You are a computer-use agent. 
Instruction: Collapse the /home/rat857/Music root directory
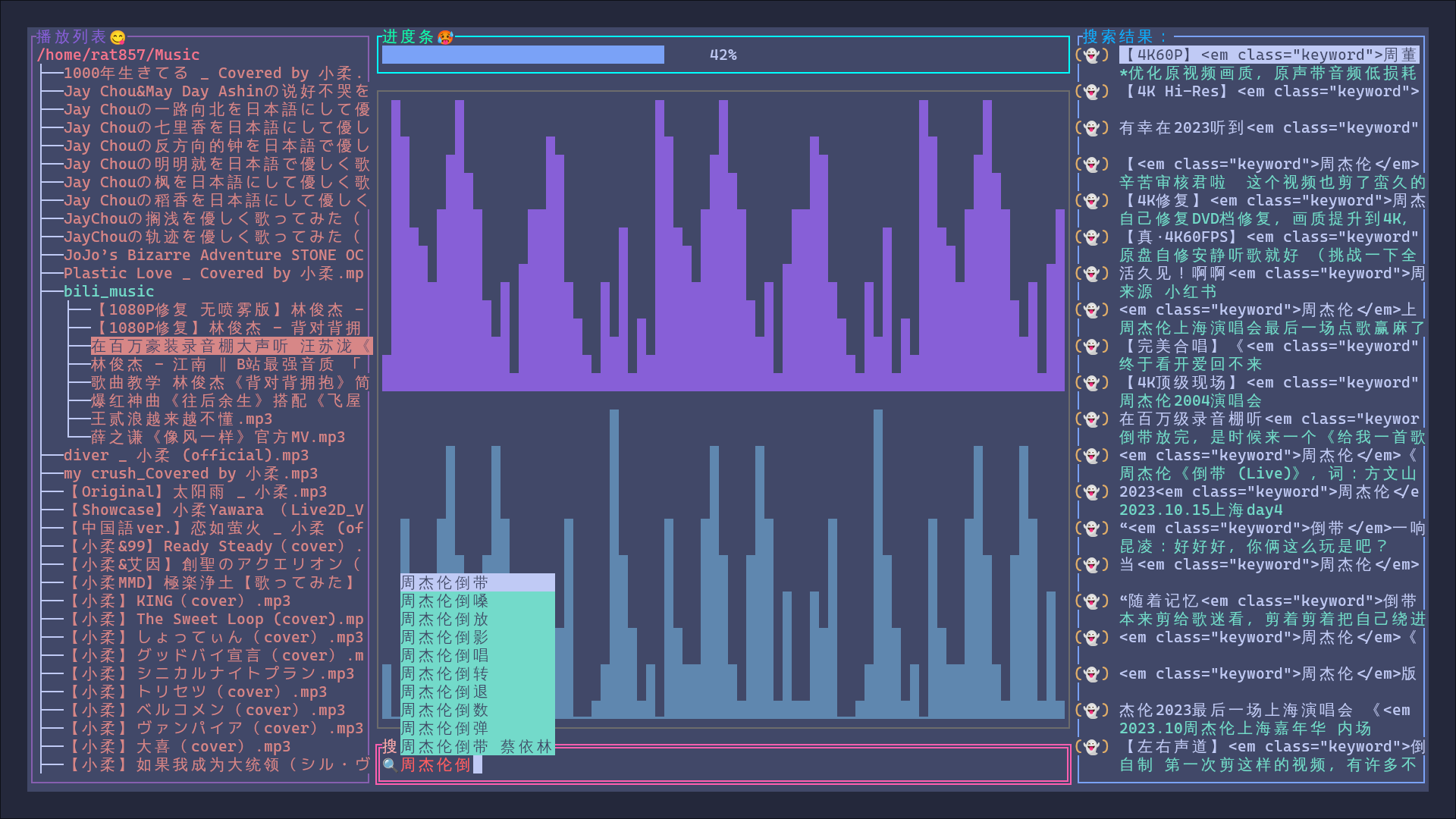tap(118, 55)
